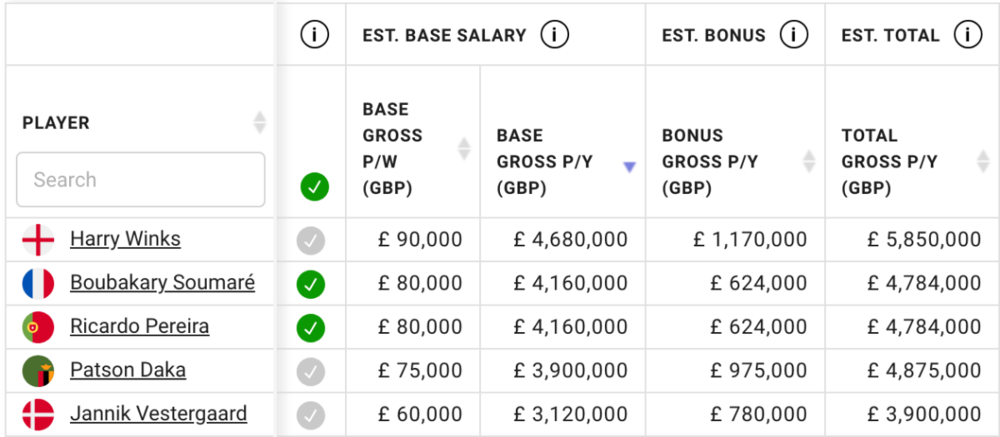Sort by Bonus Gross P/Y column arrows

[809, 161]
